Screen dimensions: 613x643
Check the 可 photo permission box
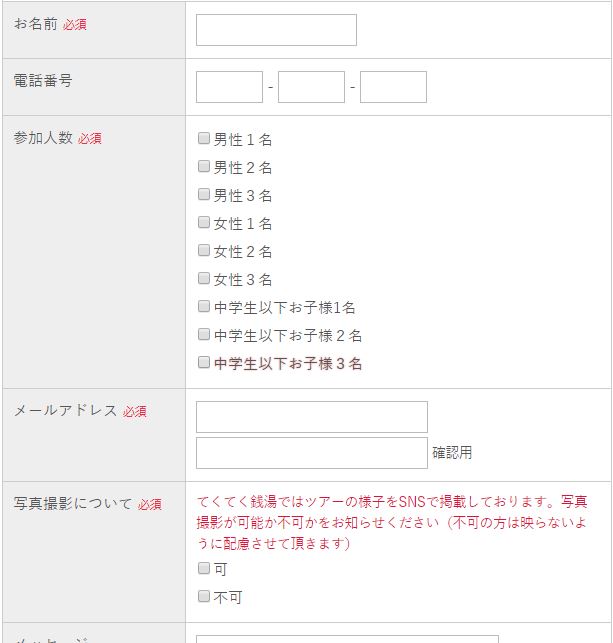pyautogui.click(x=204, y=569)
